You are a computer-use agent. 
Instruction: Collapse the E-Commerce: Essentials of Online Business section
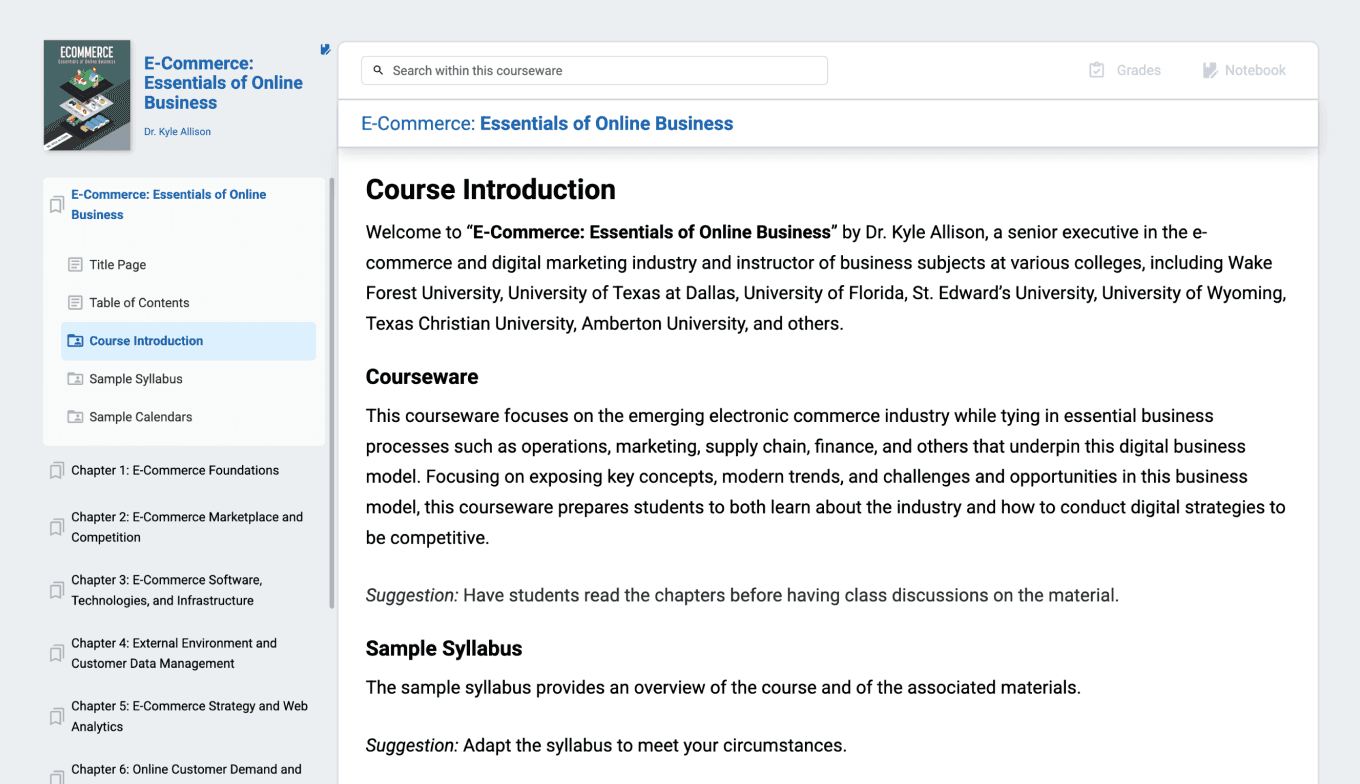tap(168, 204)
